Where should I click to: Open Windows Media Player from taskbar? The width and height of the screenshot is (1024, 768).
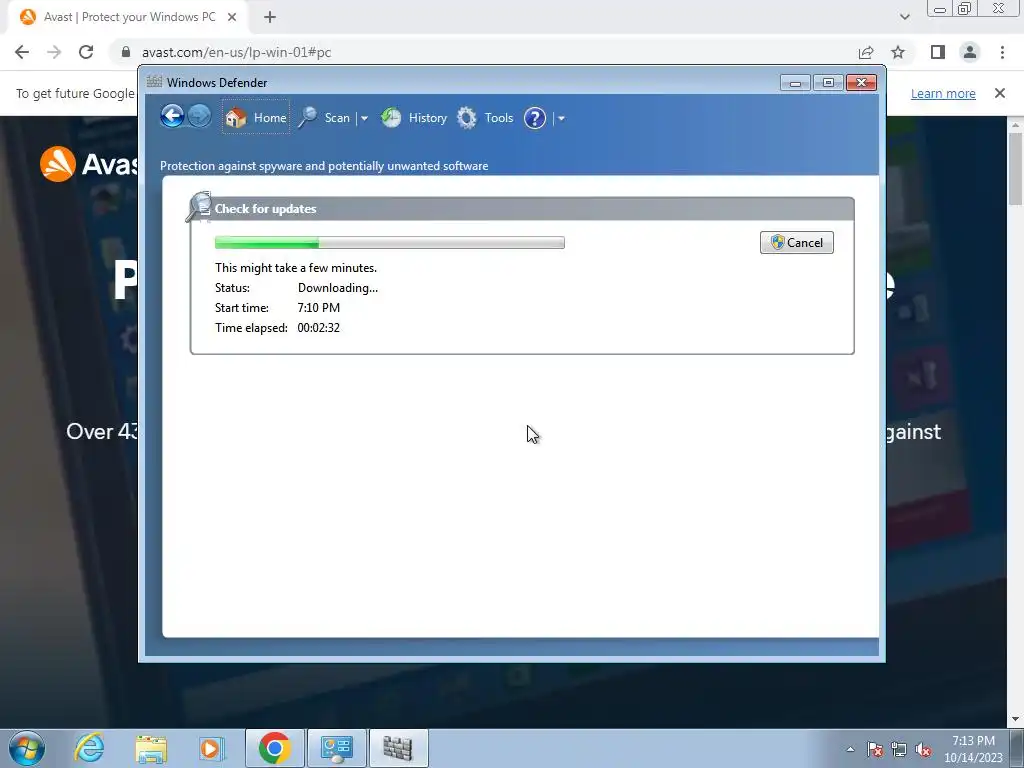pos(212,748)
